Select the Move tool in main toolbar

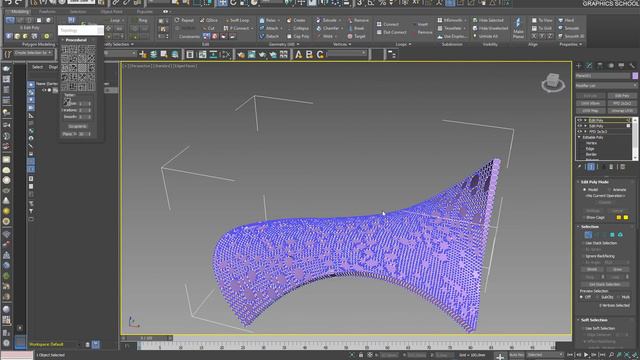[x=222, y=2]
